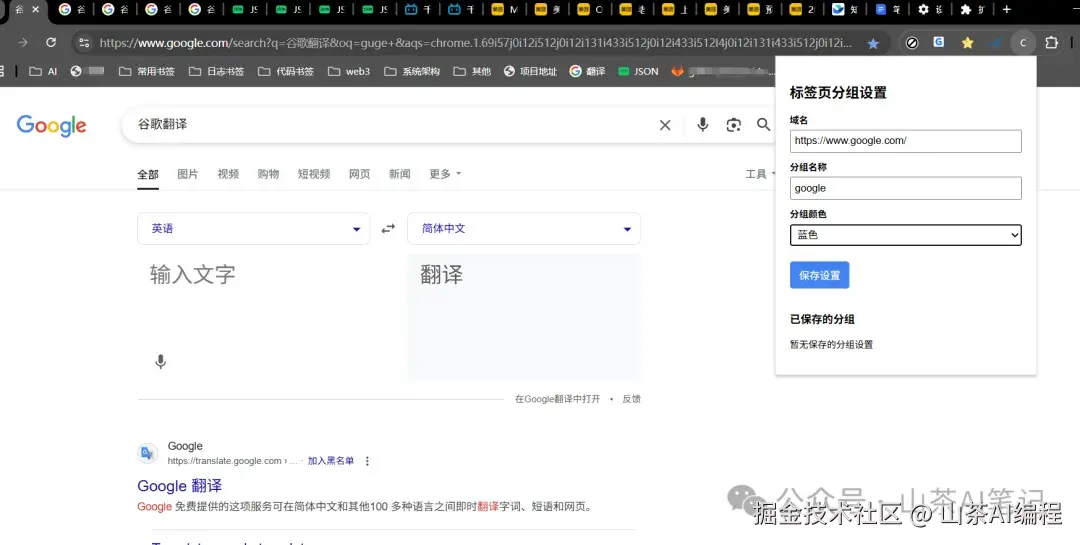
Task: Click the Google Translate result favicon
Action: 147,453
